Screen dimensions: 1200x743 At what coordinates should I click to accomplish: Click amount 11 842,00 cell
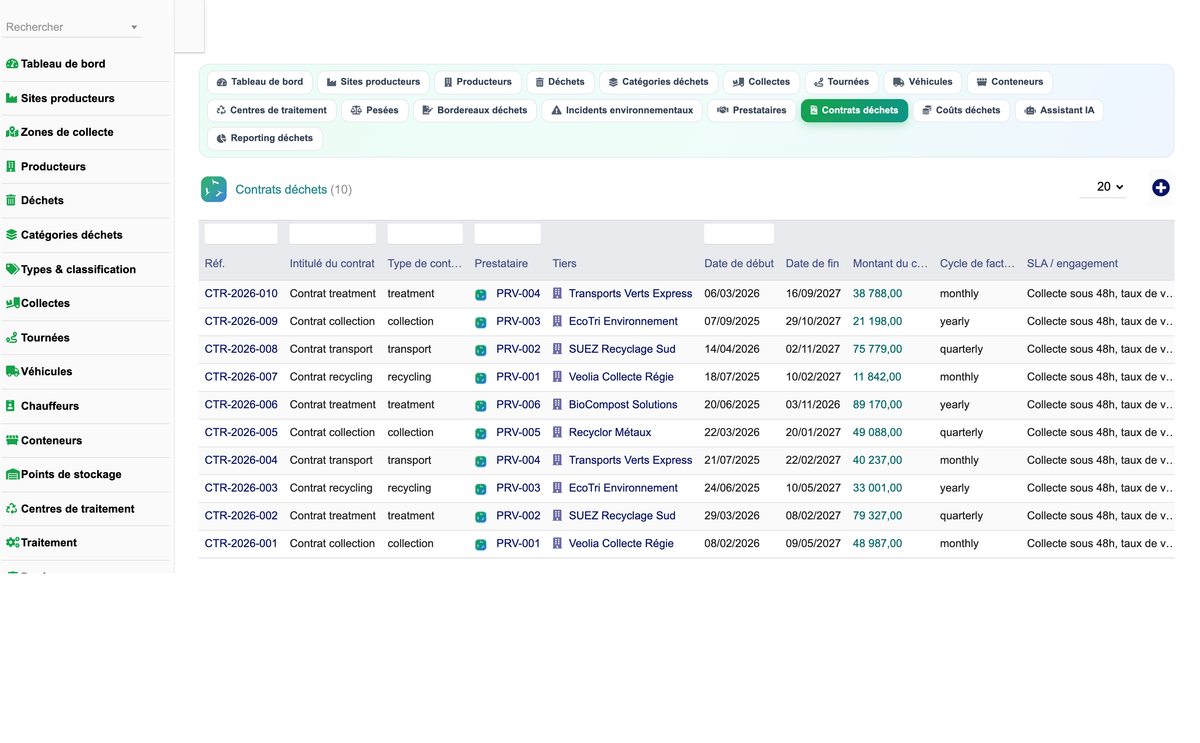(877, 377)
